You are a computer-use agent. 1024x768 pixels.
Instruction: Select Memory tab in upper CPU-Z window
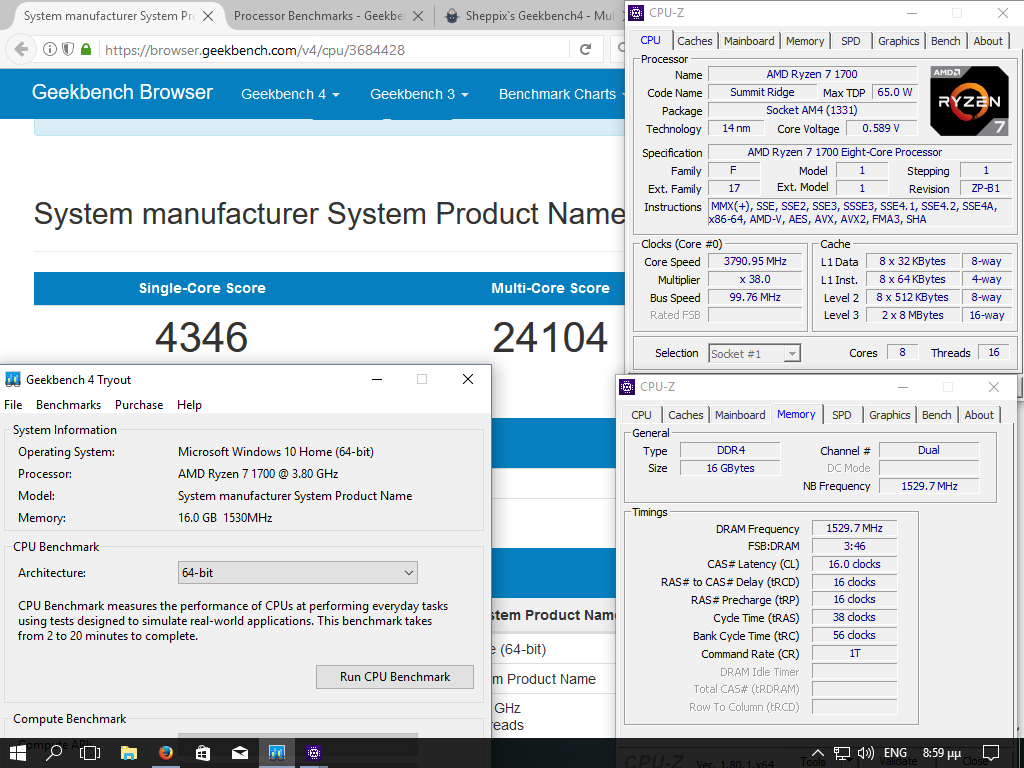(805, 41)
